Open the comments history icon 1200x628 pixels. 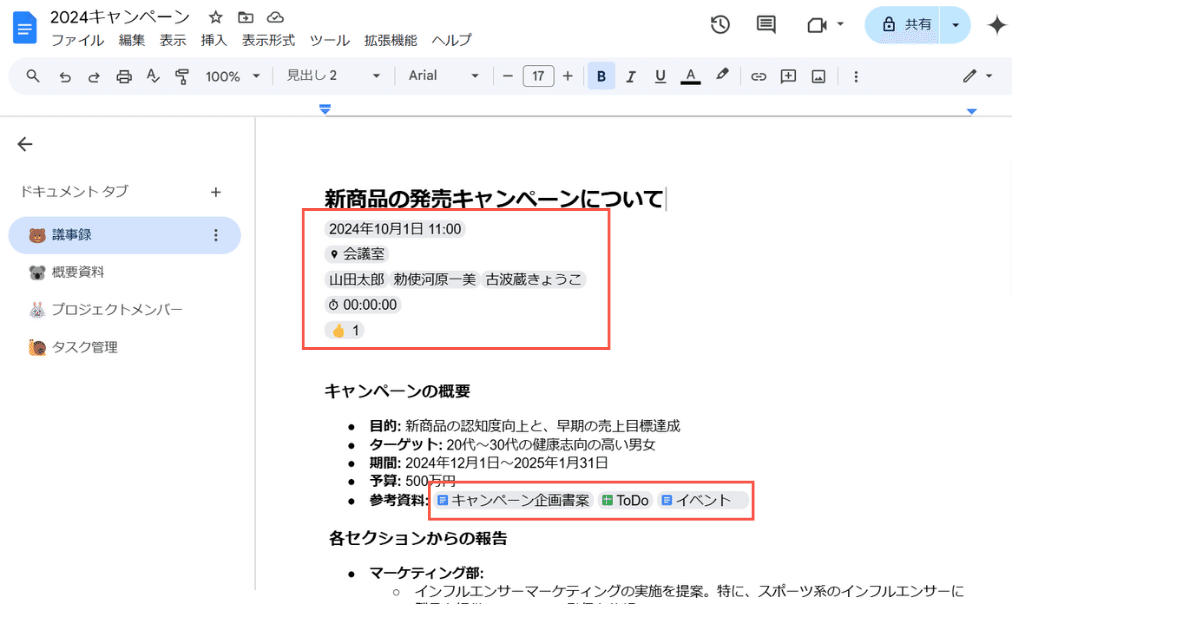pyautogui.click(x=766, y=25)
